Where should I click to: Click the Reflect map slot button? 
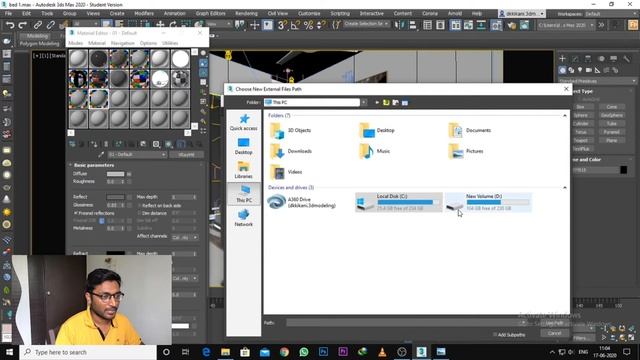click(129, 197)
